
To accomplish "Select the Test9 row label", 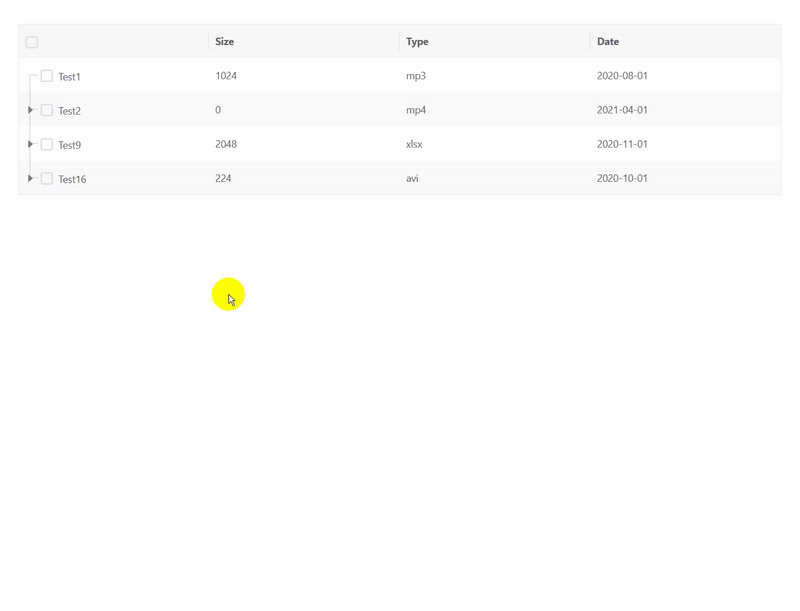I will (70, 143).
